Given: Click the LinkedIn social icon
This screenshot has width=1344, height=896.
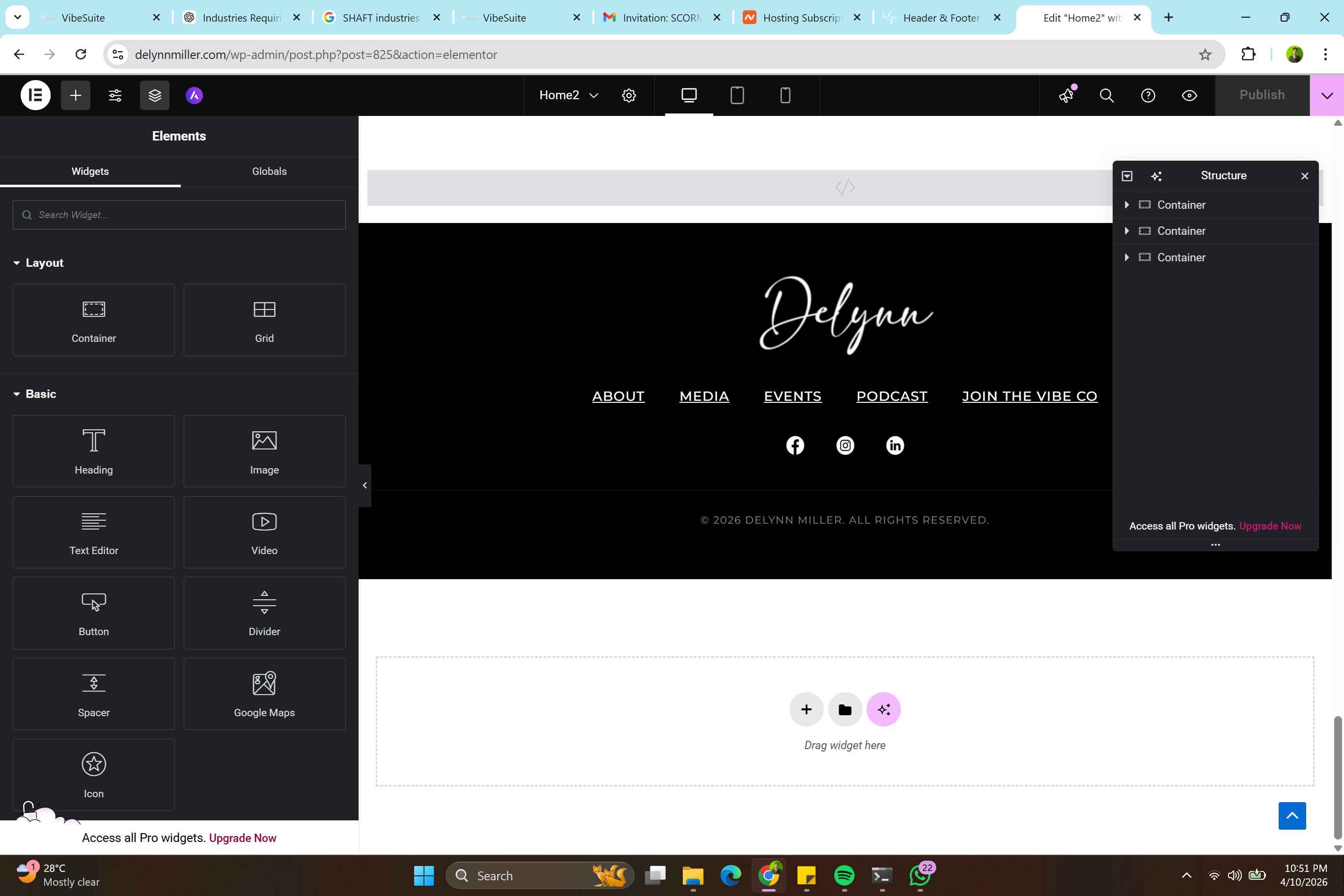Looking at the screenshot, I should click(x=895, y=445).
